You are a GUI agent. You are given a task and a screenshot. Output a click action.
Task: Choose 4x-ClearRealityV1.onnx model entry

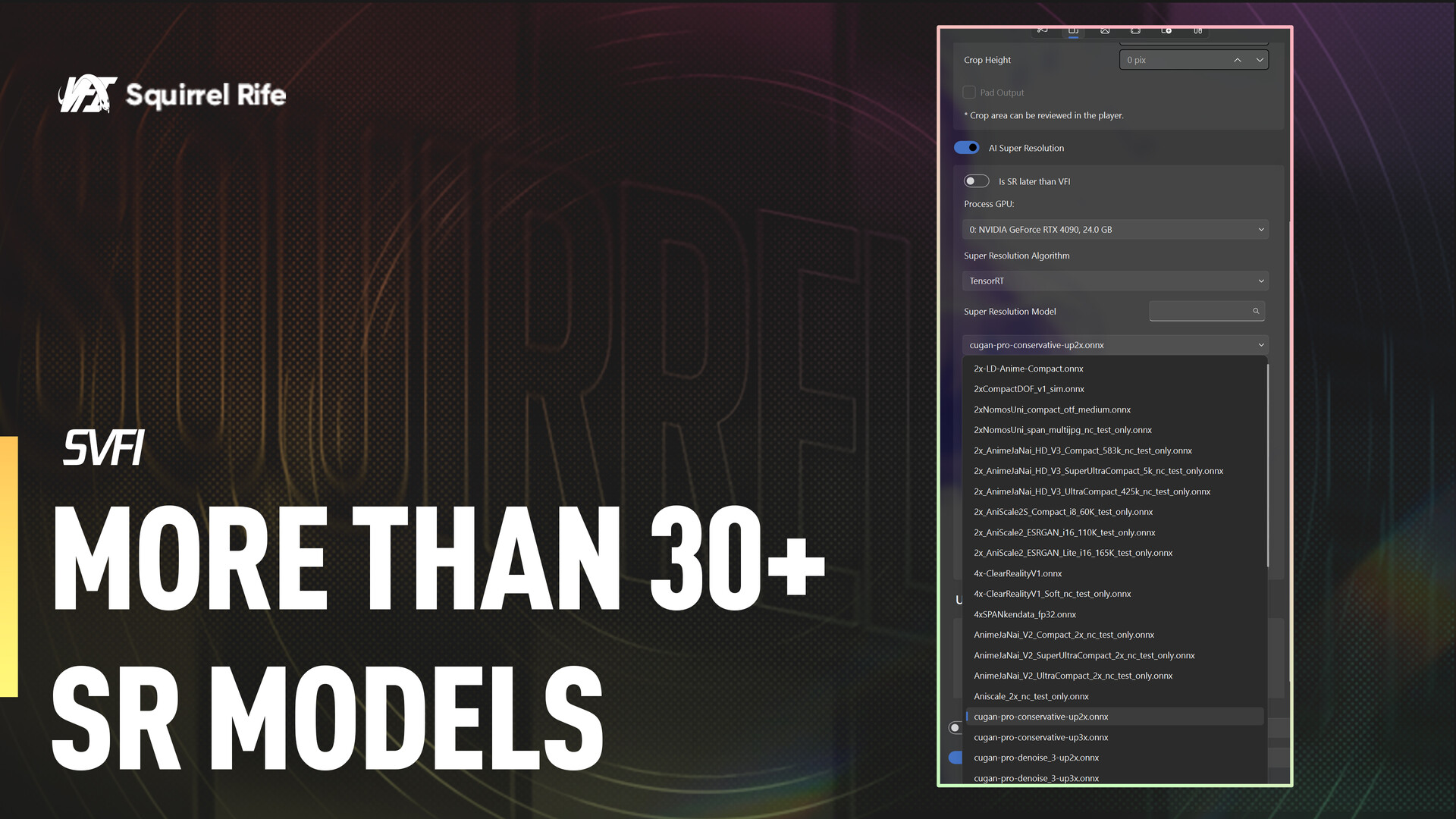(x=1018, y=574)
